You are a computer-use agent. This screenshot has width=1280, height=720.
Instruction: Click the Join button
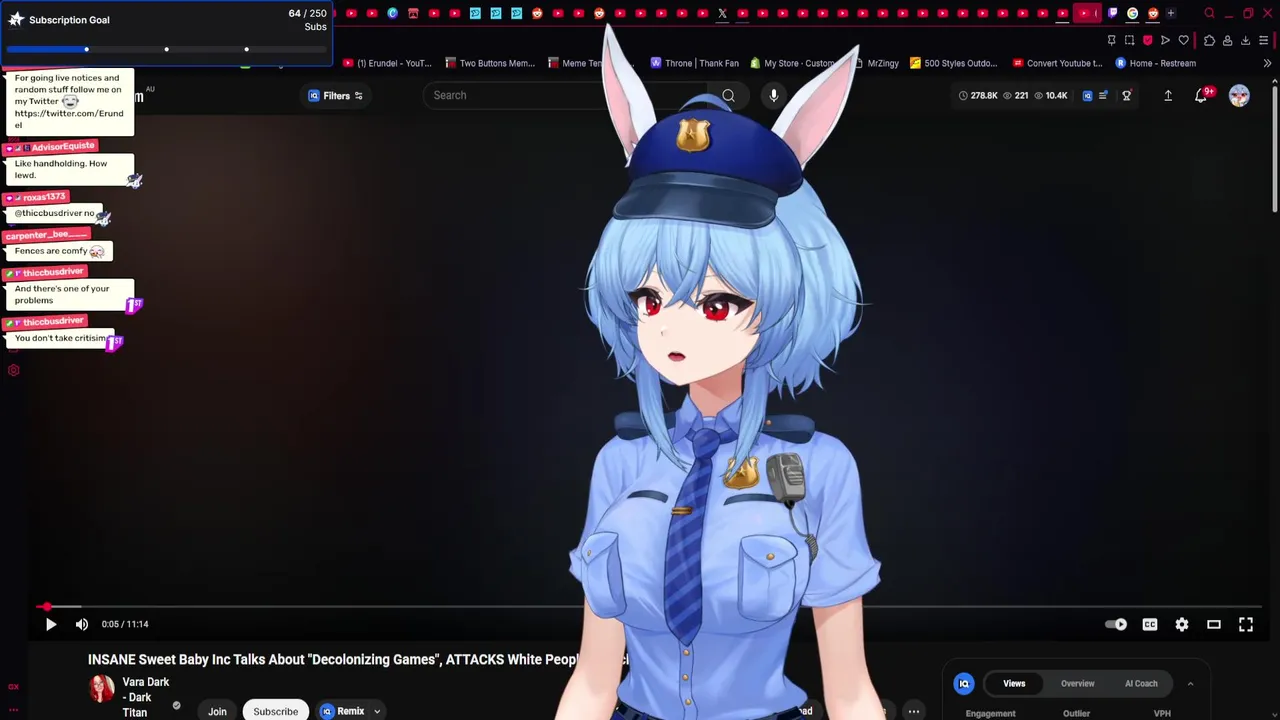217,711
